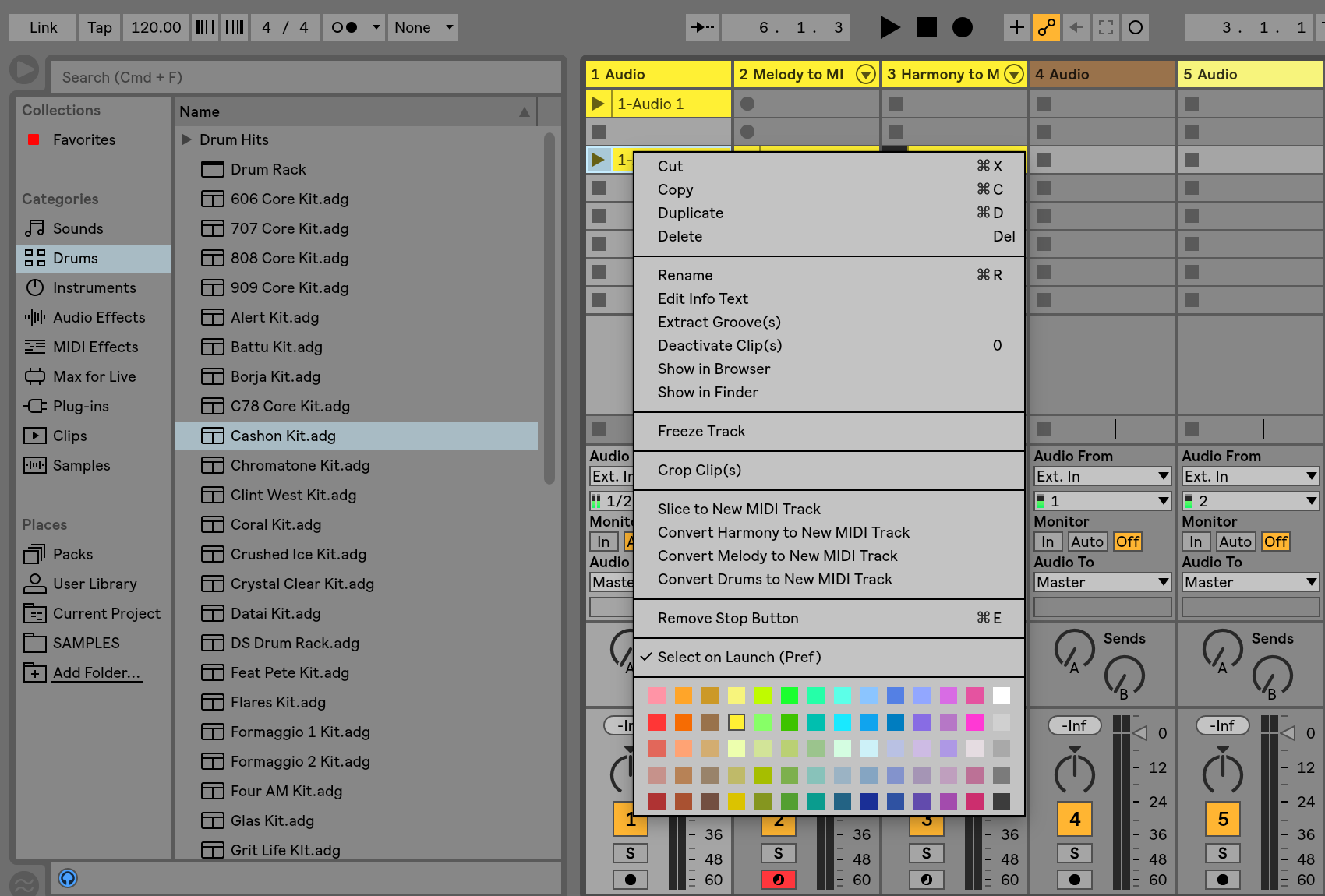This screenshot has width=1325, height=896.
Task: Open the Instruments category
Action: pos(94,287)
